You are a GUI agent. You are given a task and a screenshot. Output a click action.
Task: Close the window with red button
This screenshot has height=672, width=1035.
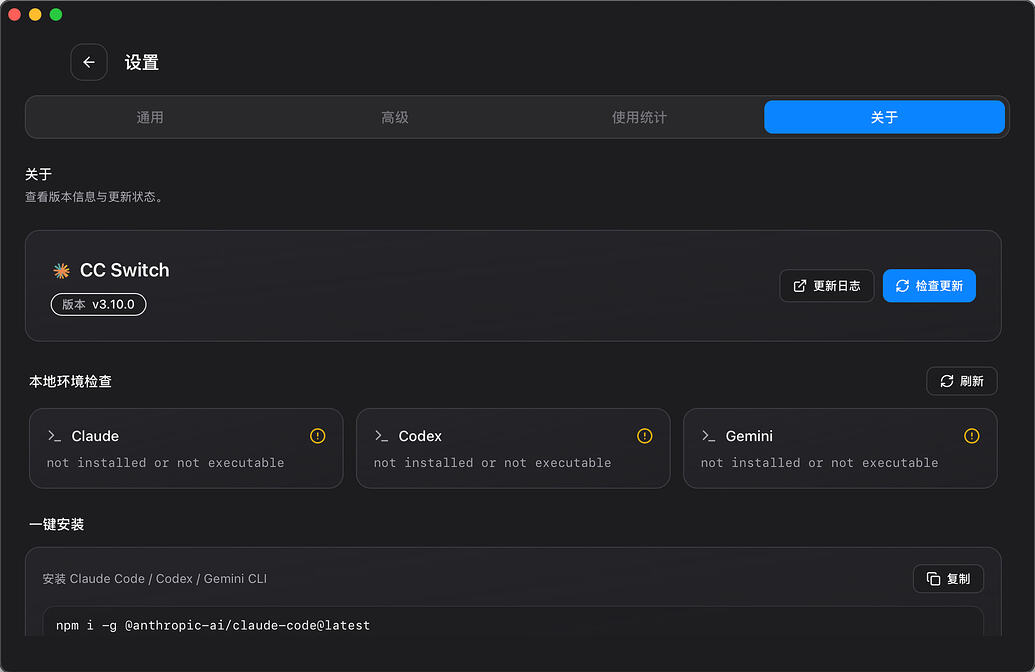pos(15,15)
